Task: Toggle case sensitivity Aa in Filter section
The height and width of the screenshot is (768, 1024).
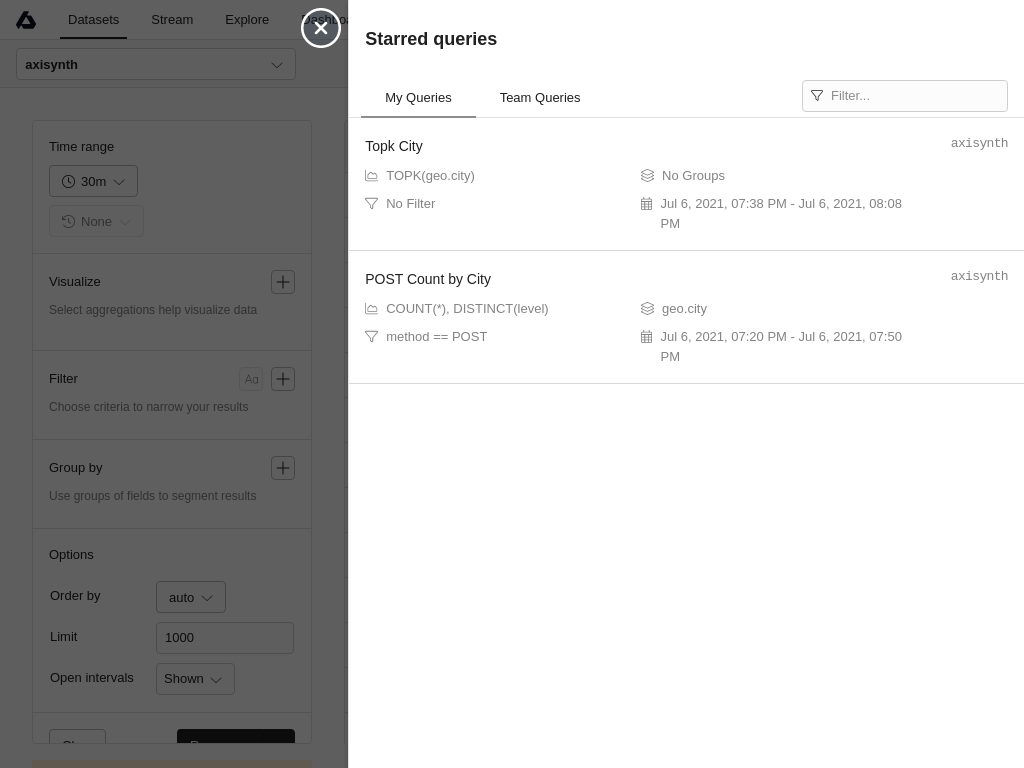Action: point(251,379)
